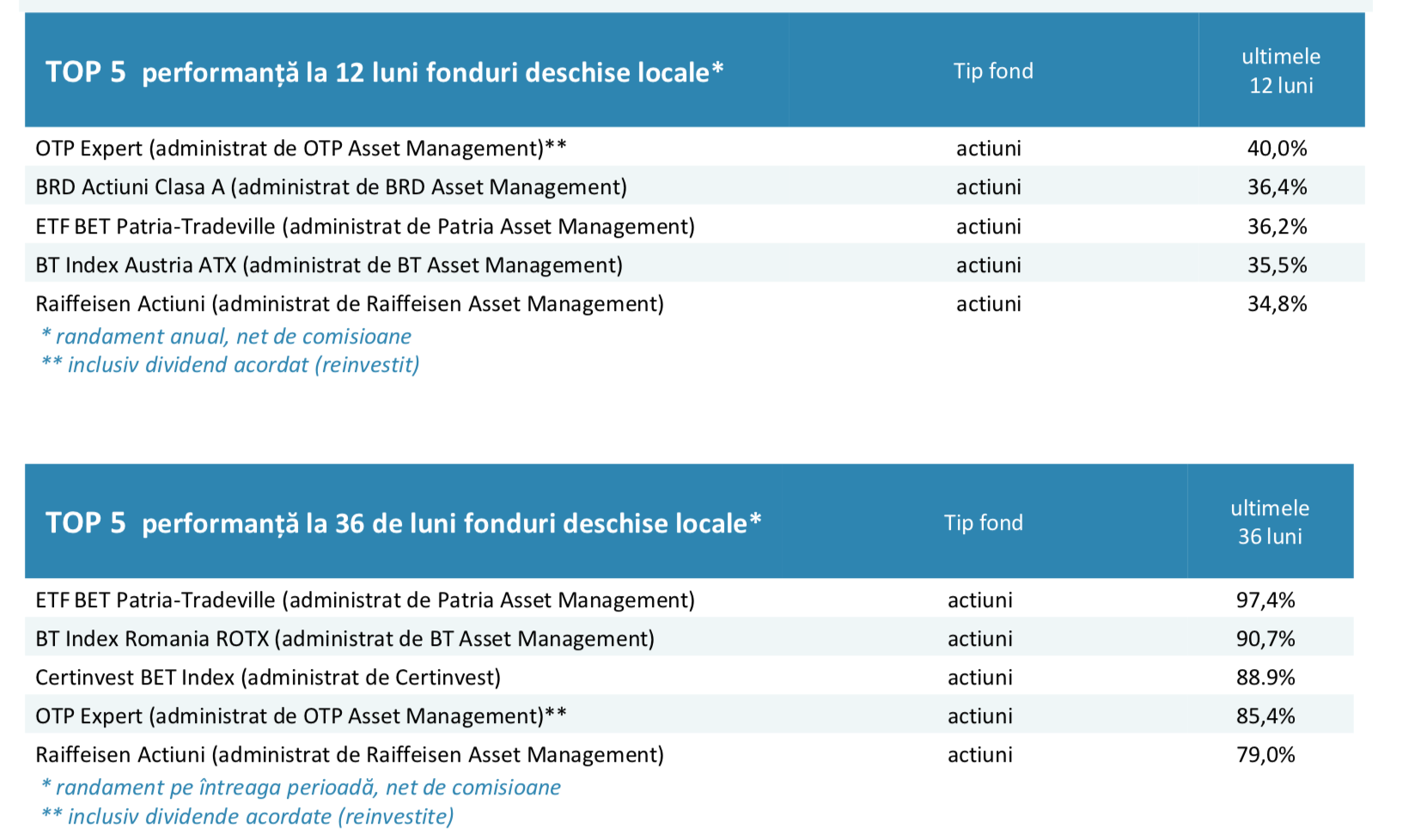Click 'actiuni' type in Certinvest BET Index row
Screen dimensions: 1409x840
coord(979,678)
